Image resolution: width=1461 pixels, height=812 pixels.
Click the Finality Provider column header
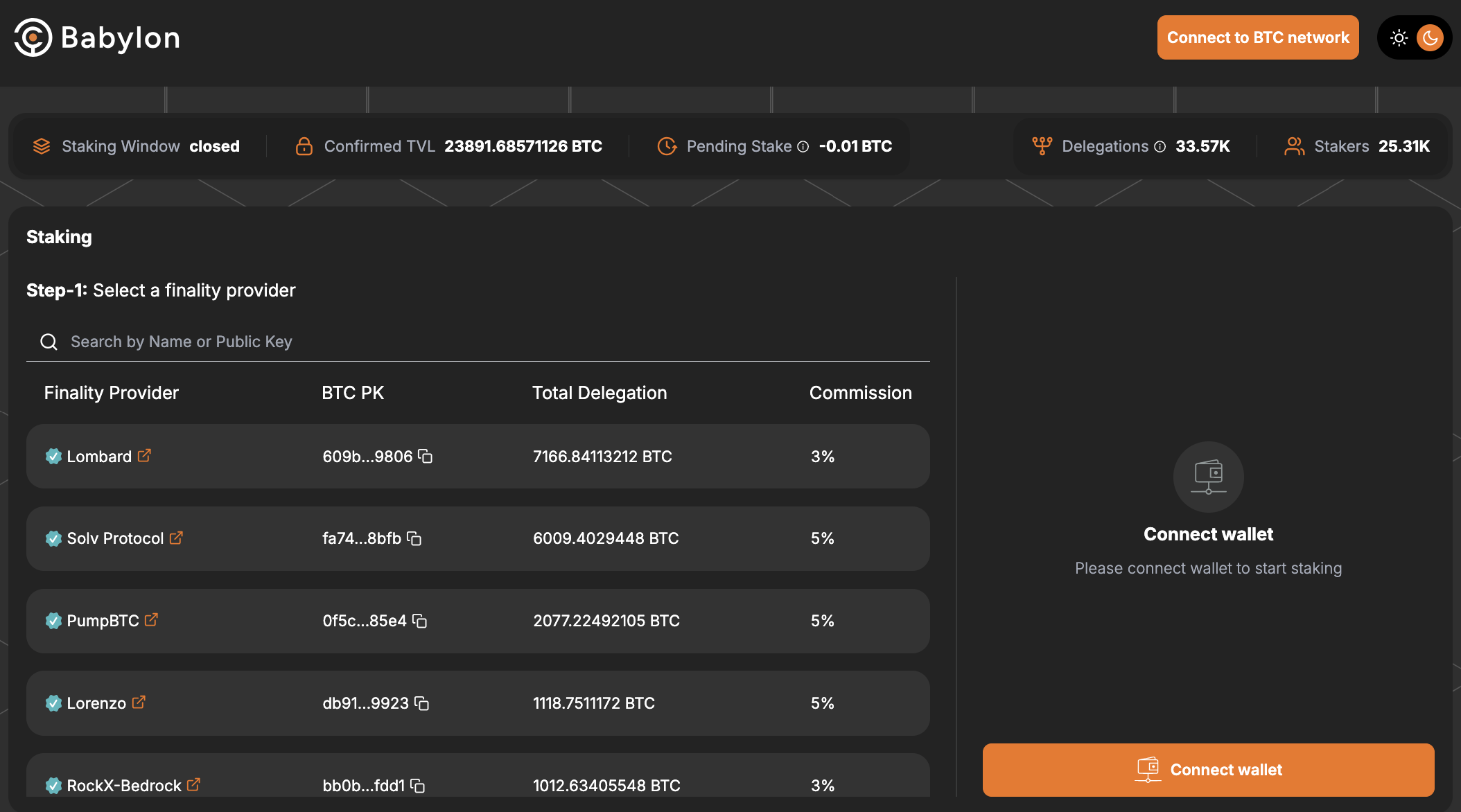(x=112, y=393)
